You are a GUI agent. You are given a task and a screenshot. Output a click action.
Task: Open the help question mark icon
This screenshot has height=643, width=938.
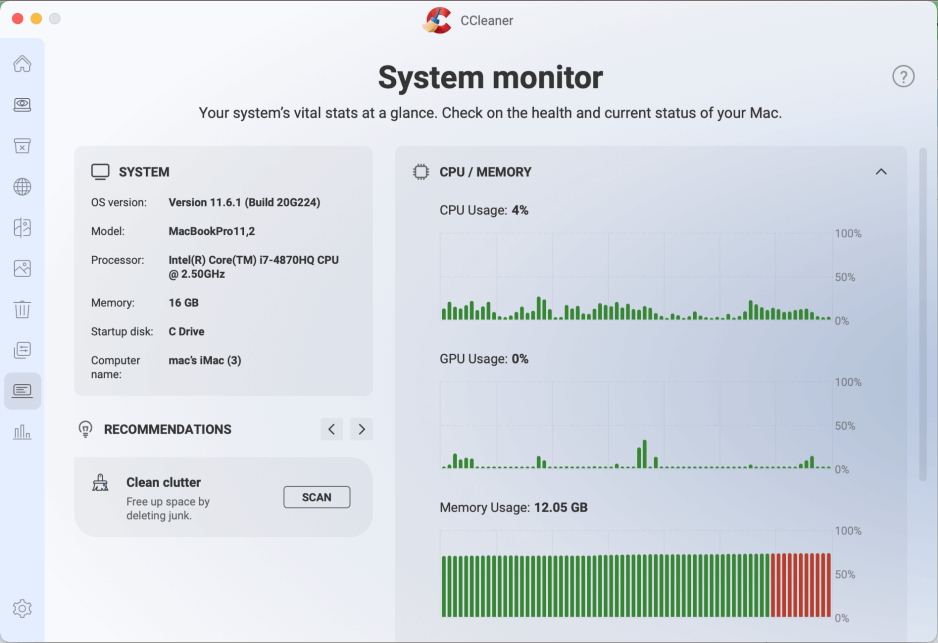point(903,77)
